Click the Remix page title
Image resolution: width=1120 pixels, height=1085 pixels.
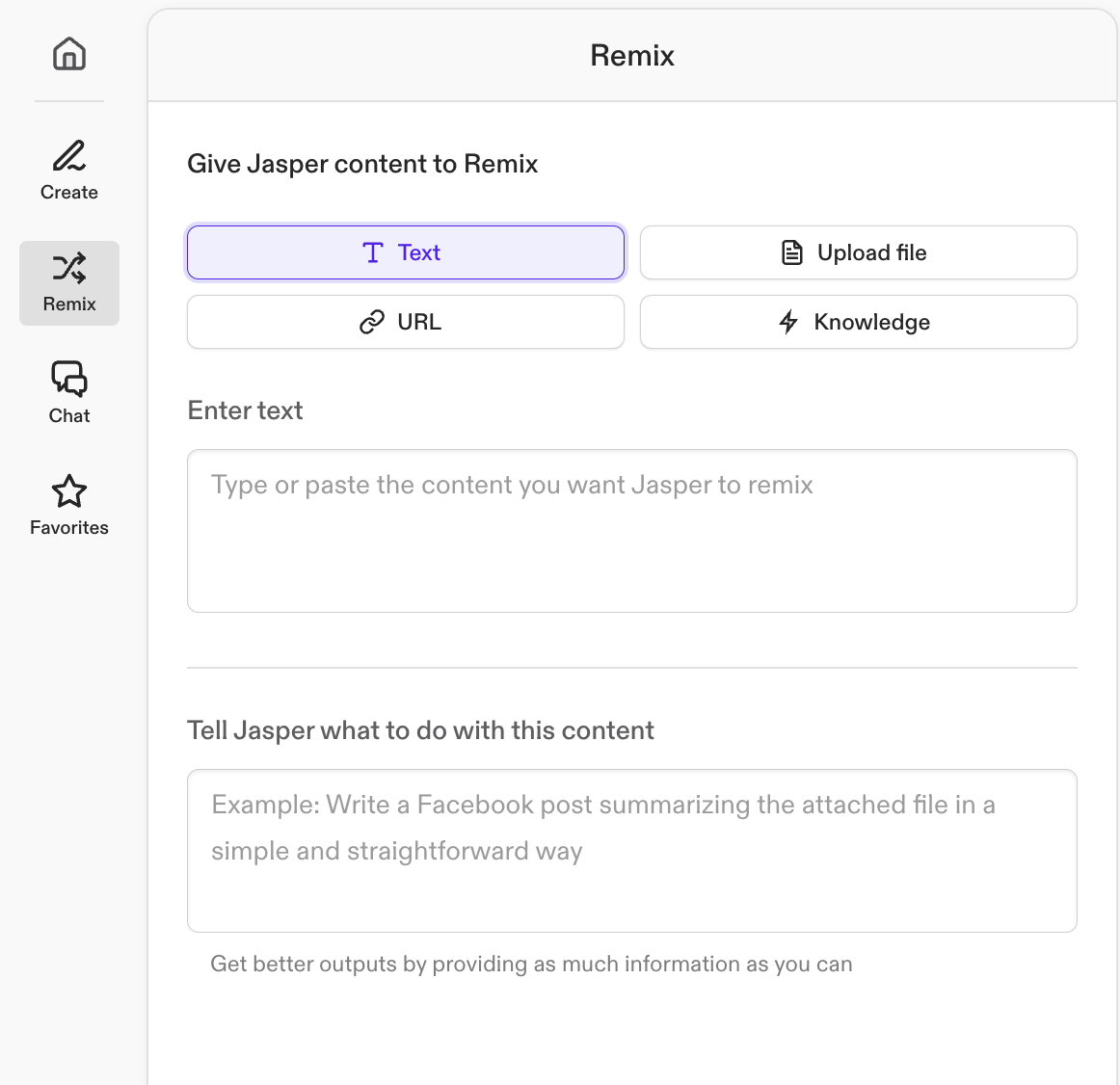click(x=632, y=56)
